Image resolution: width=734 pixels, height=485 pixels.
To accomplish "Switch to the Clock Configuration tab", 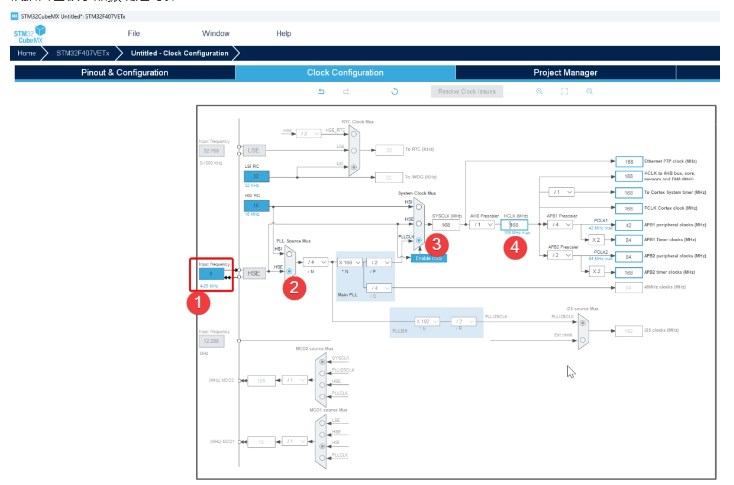I will pyautogui.click(x=345, y=73).
